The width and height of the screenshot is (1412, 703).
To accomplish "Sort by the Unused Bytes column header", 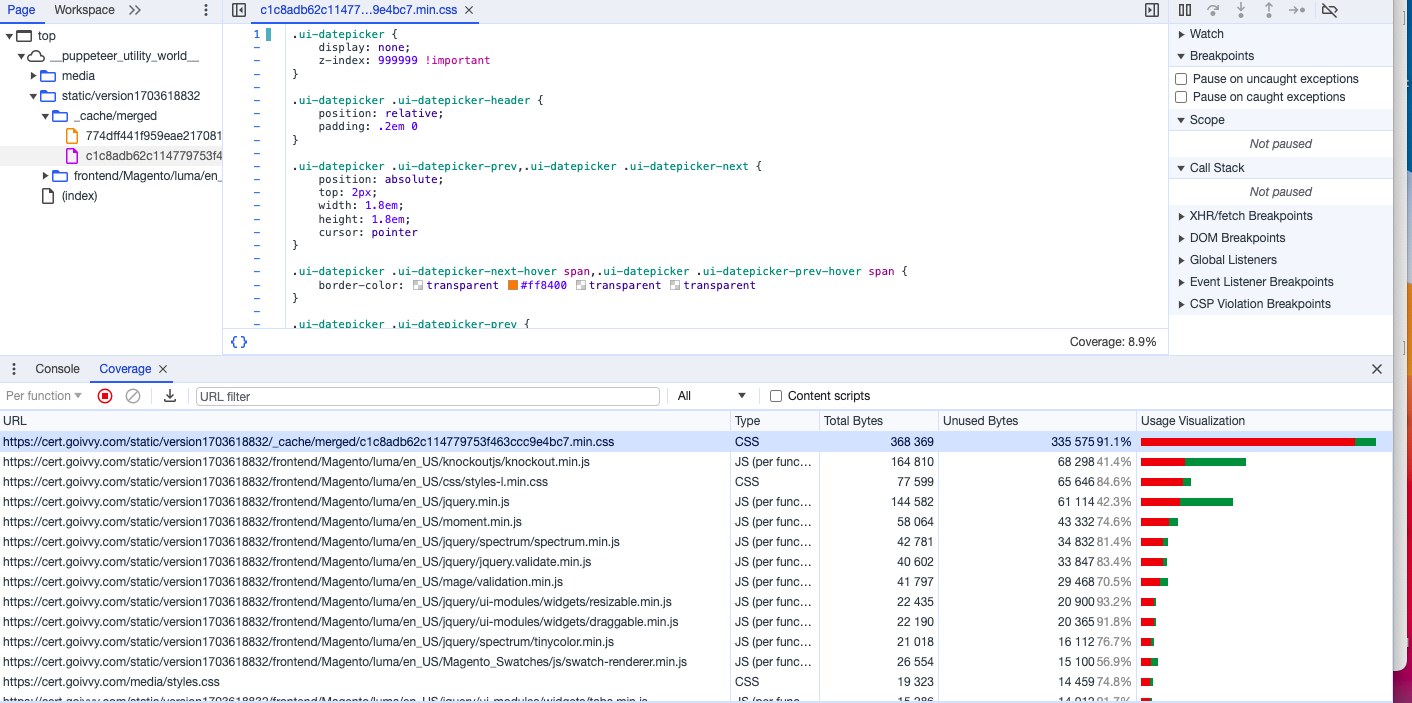I will pos(979,421).
